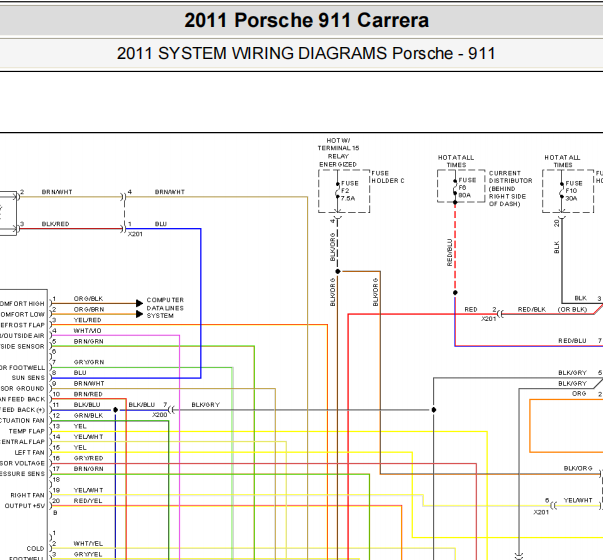This screenshot has width=603, height=560.
Task: Select 'CURRENT DISTRIBUTOR (BEHIND RIGHT SIDE OF DASH)' text
Action: tap(510, 188)
